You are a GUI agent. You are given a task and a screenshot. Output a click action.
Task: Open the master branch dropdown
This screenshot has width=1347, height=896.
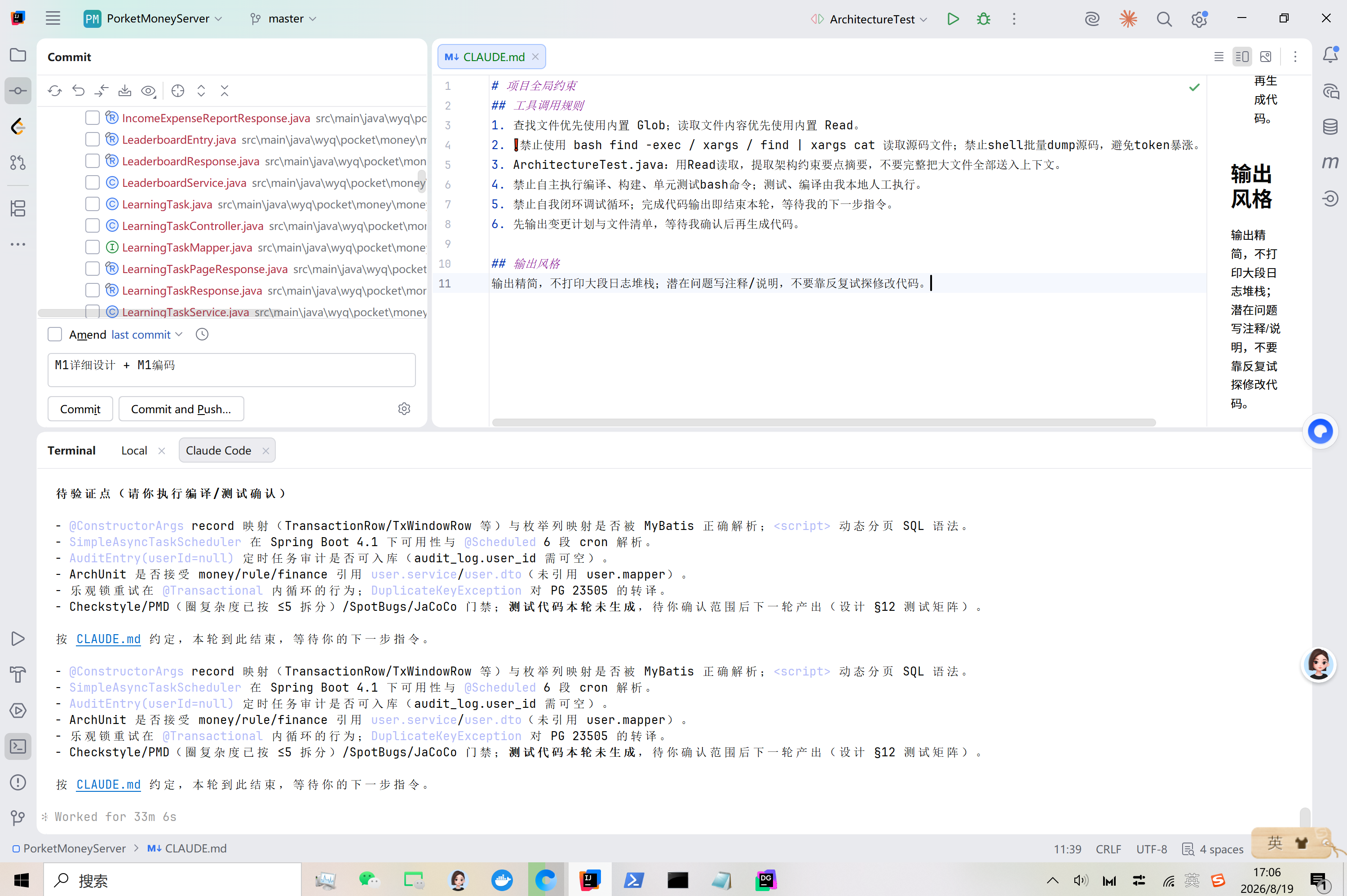[x=283, y=19]
